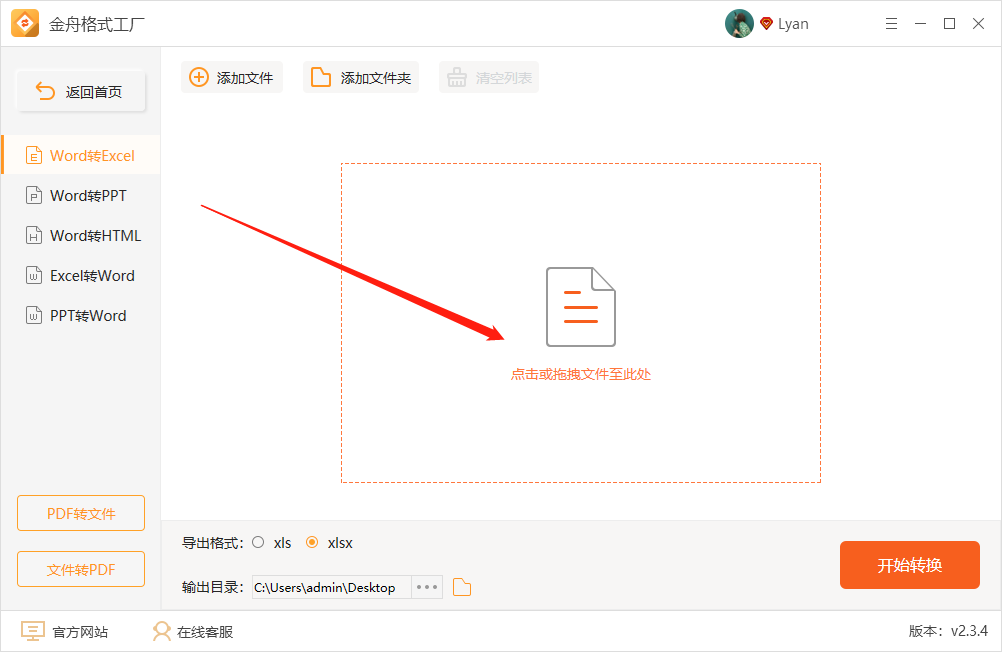Click 添加文件夹 add folder button
Viewport: 1002px width, 652px height.
coord(361,77)
